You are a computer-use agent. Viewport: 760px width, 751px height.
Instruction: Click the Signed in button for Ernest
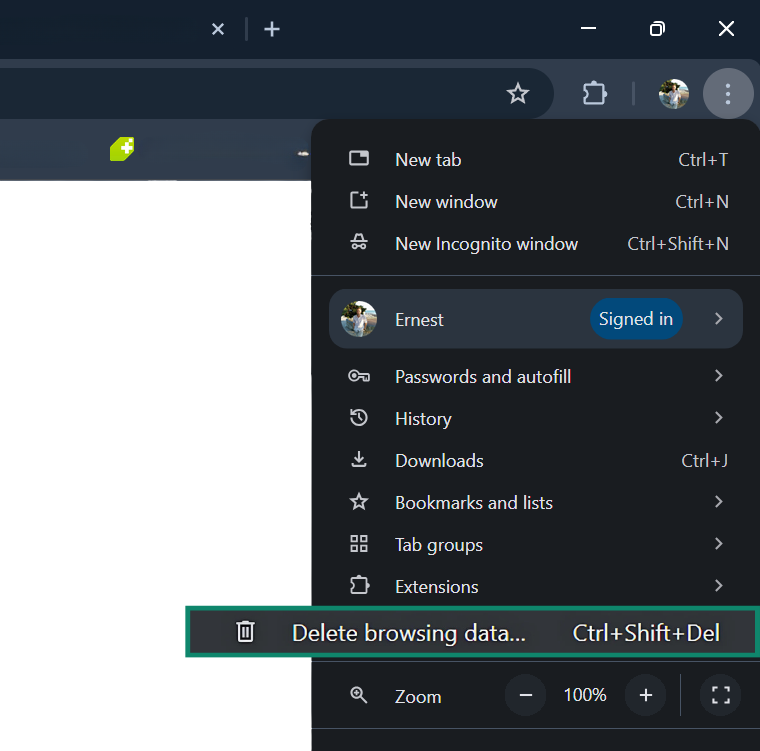635,320
